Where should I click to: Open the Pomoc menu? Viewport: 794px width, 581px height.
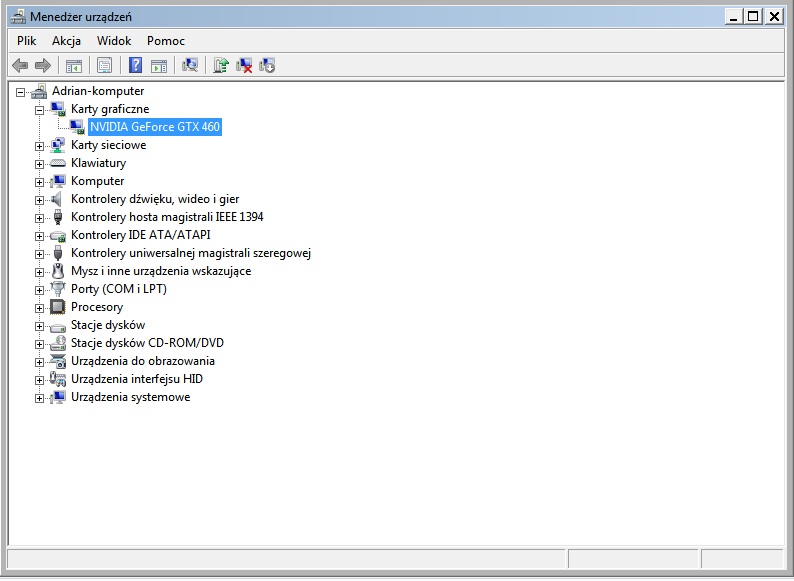(166, 41)
